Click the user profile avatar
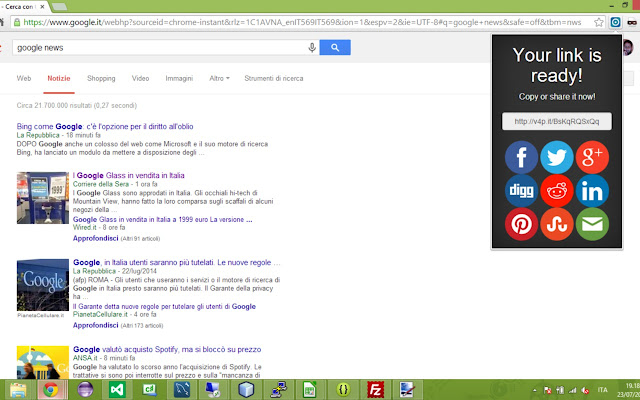The image size is (640, 400). [628, 48]
